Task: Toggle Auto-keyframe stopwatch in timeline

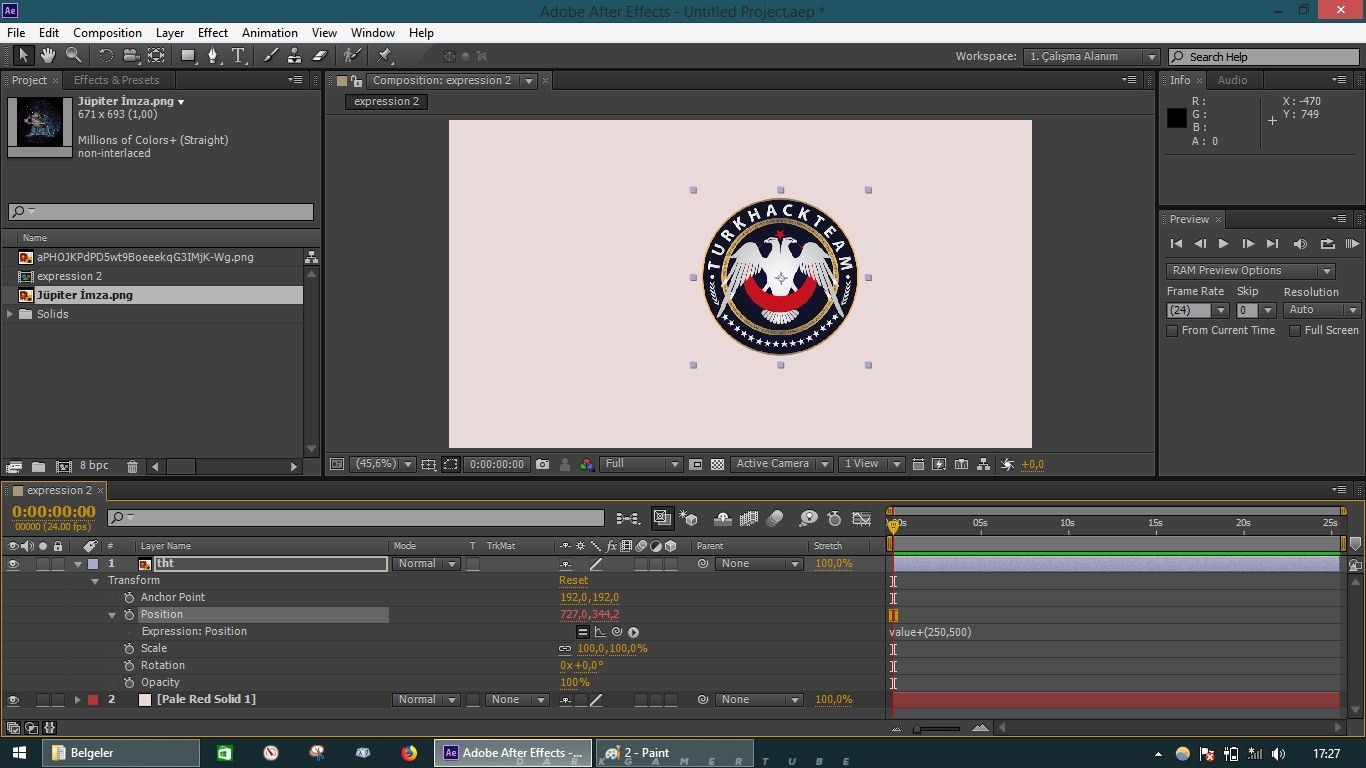Action: [x=835, y=518]
